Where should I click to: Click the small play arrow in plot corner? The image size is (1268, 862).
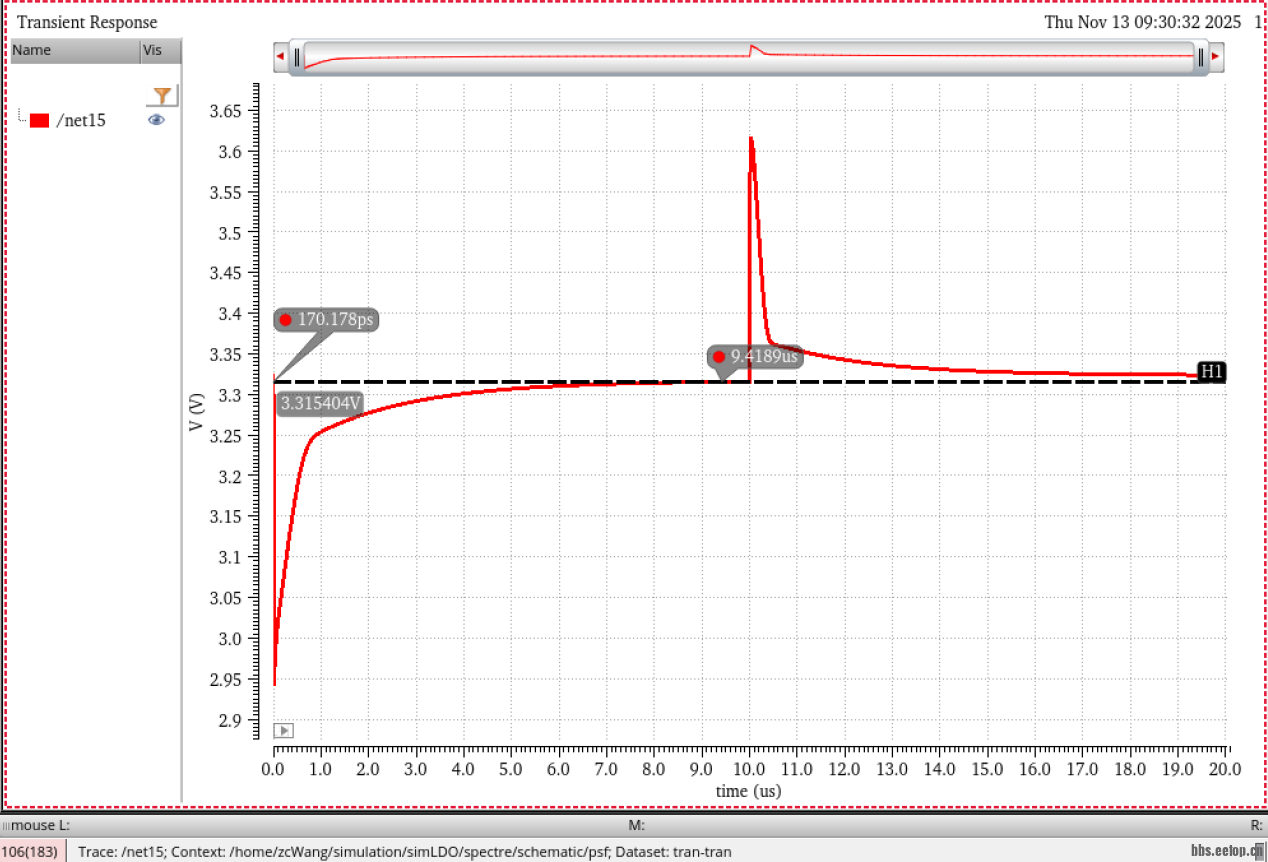[283, 731]
